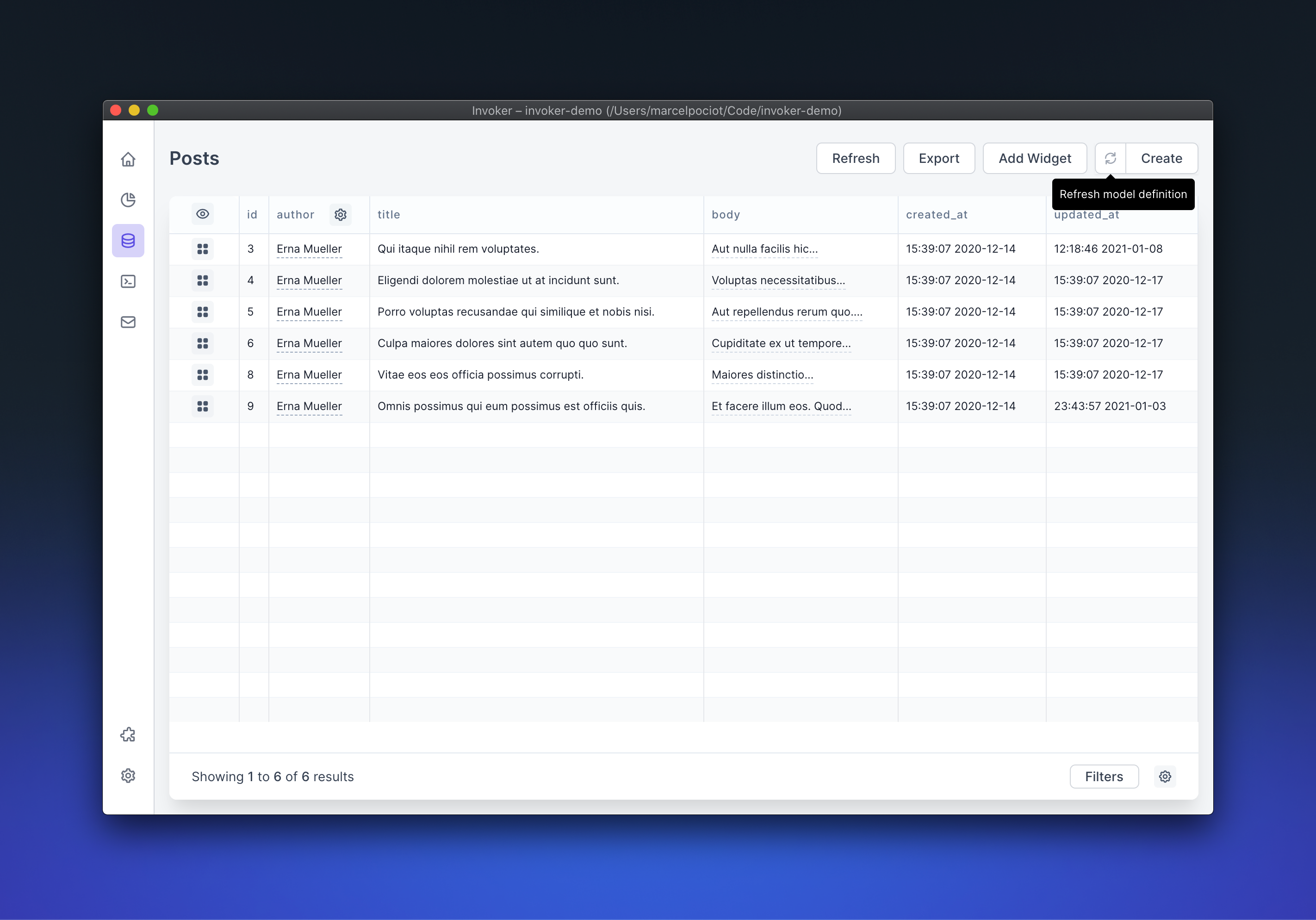This screenshot has height=920, width=1316.
Task: Open the sidebar settings gear icon
Action: (128, 776)
